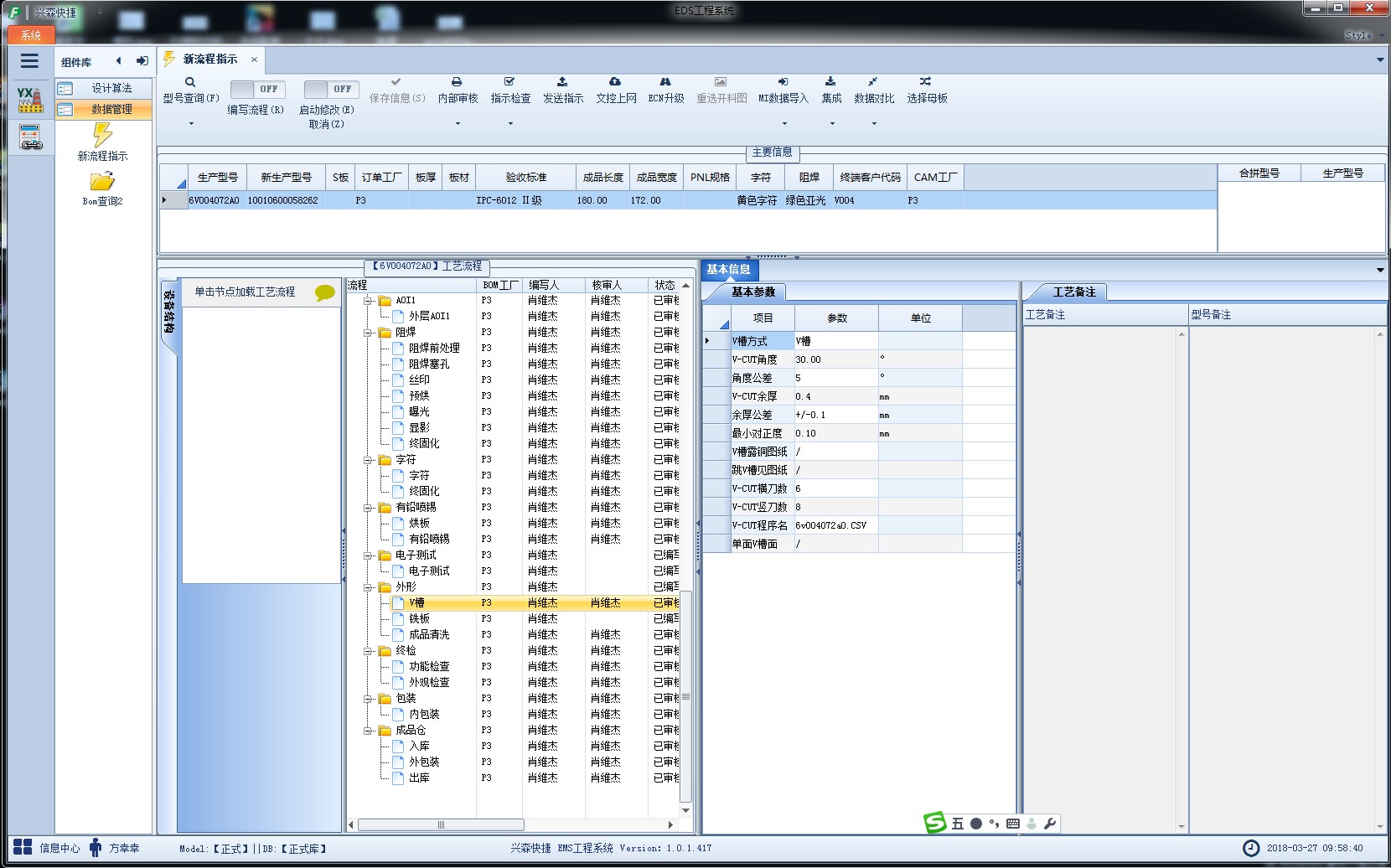Click the 数据对比 compare icon

tap(873, 82)
